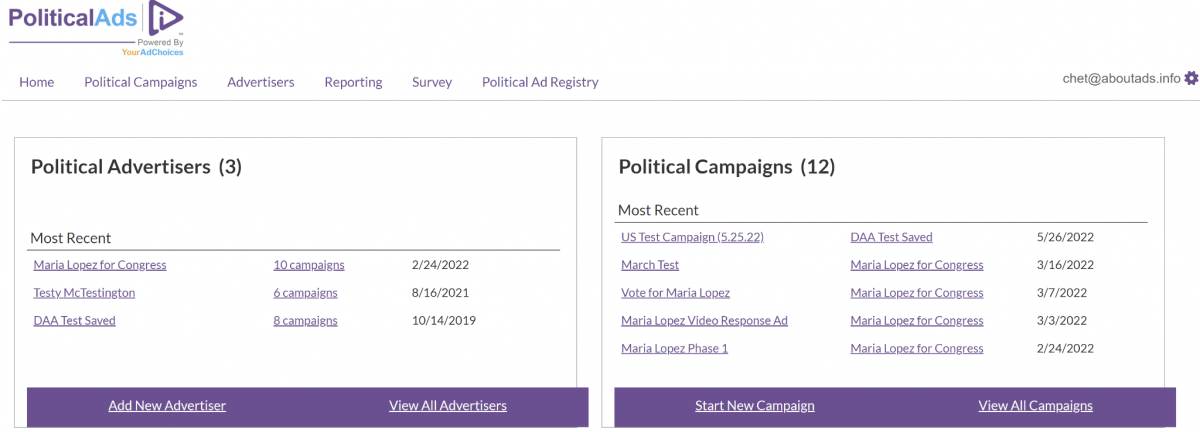Open Political Ad Registry page
The image size is (1200, 432).
(x=540, y=82)
